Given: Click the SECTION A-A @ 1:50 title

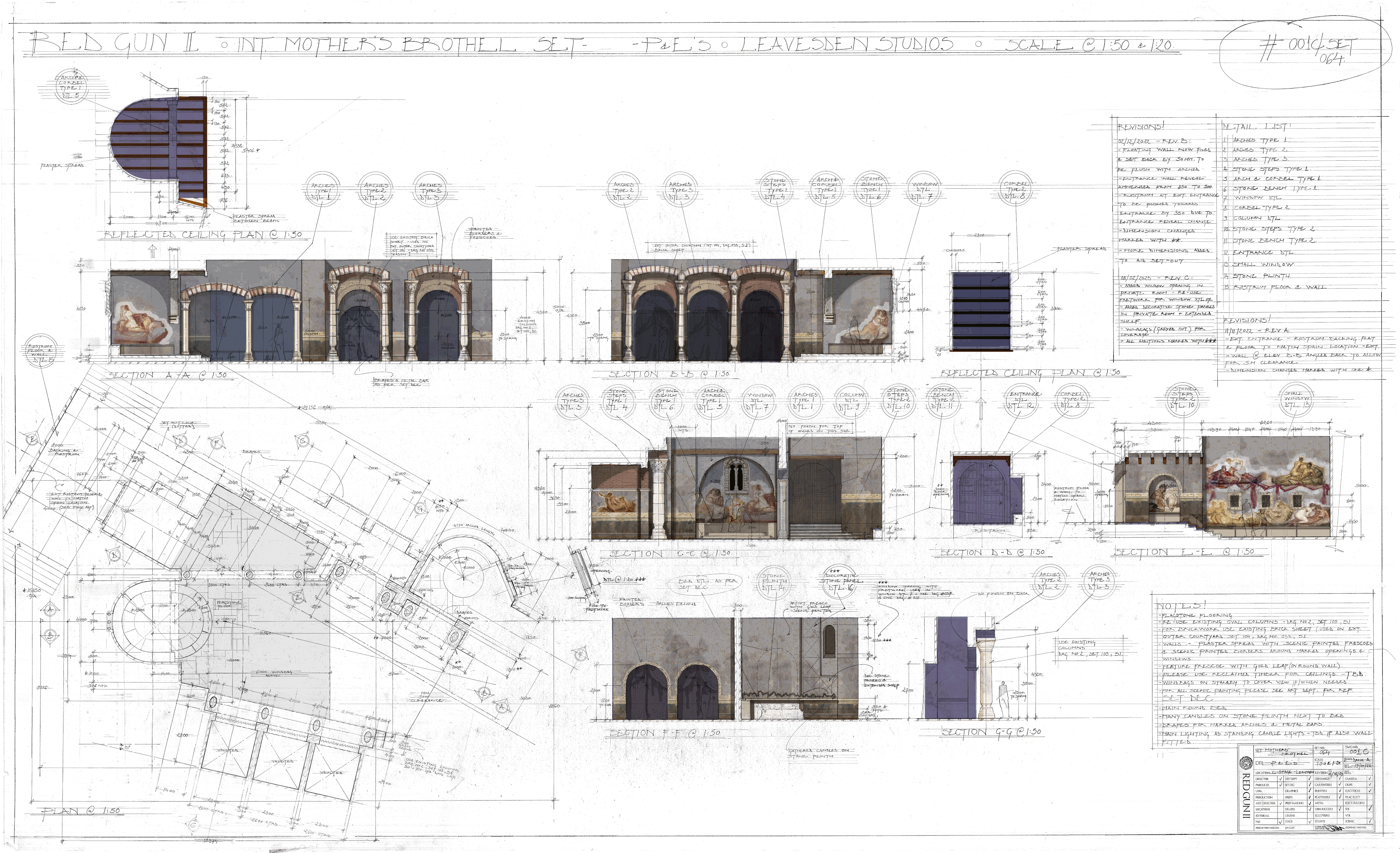Looking at the screenshot, I should tap(167, 375).
